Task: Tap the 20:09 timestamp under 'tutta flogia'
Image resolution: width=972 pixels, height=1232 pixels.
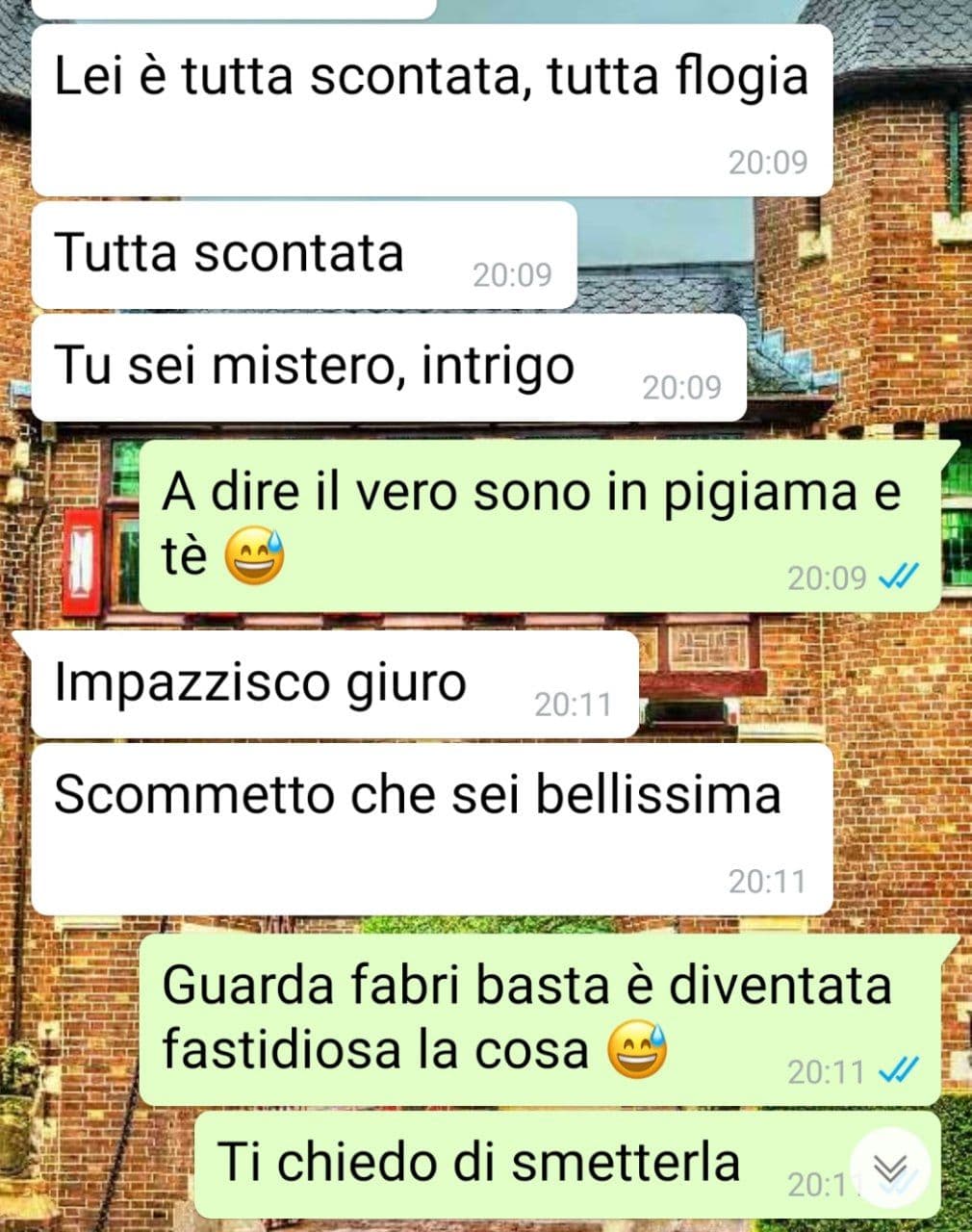Action: 767,163
